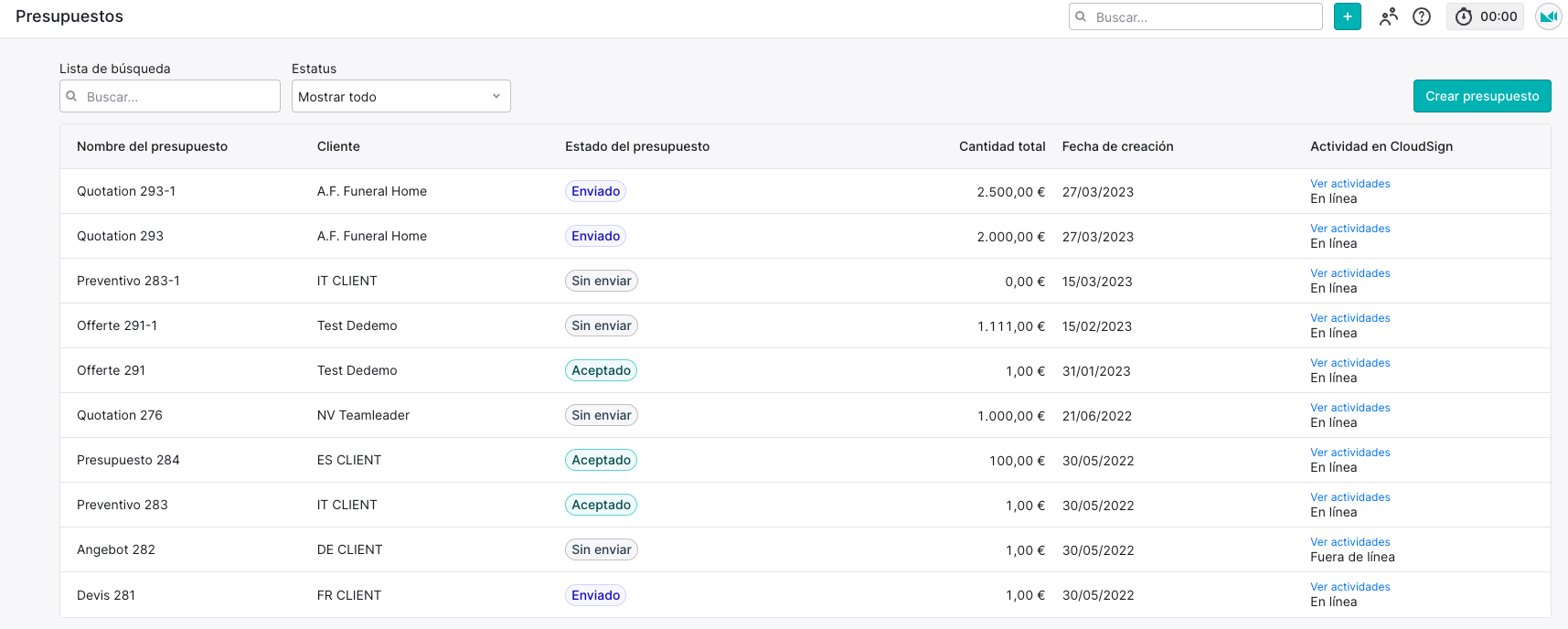Click the green plus quick-add icon
This screenshot has width=1568, height=629.
pos(1347,16)
